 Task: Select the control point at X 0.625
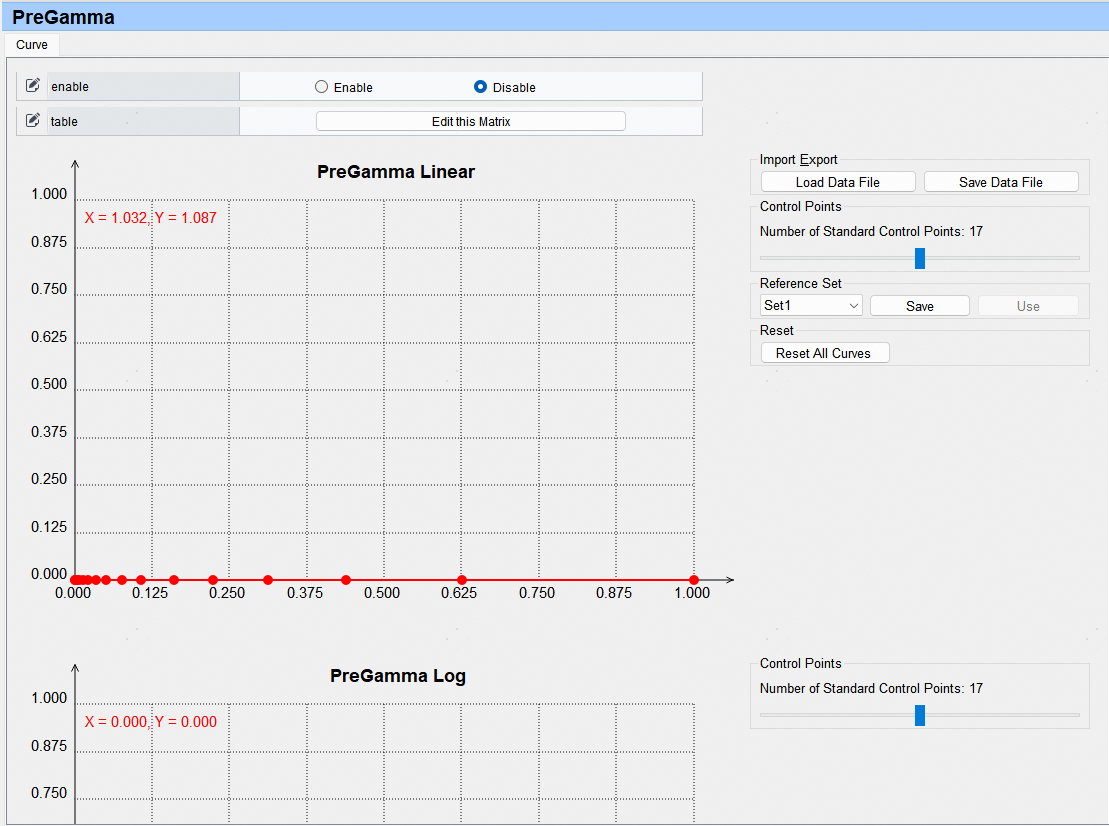462,580
